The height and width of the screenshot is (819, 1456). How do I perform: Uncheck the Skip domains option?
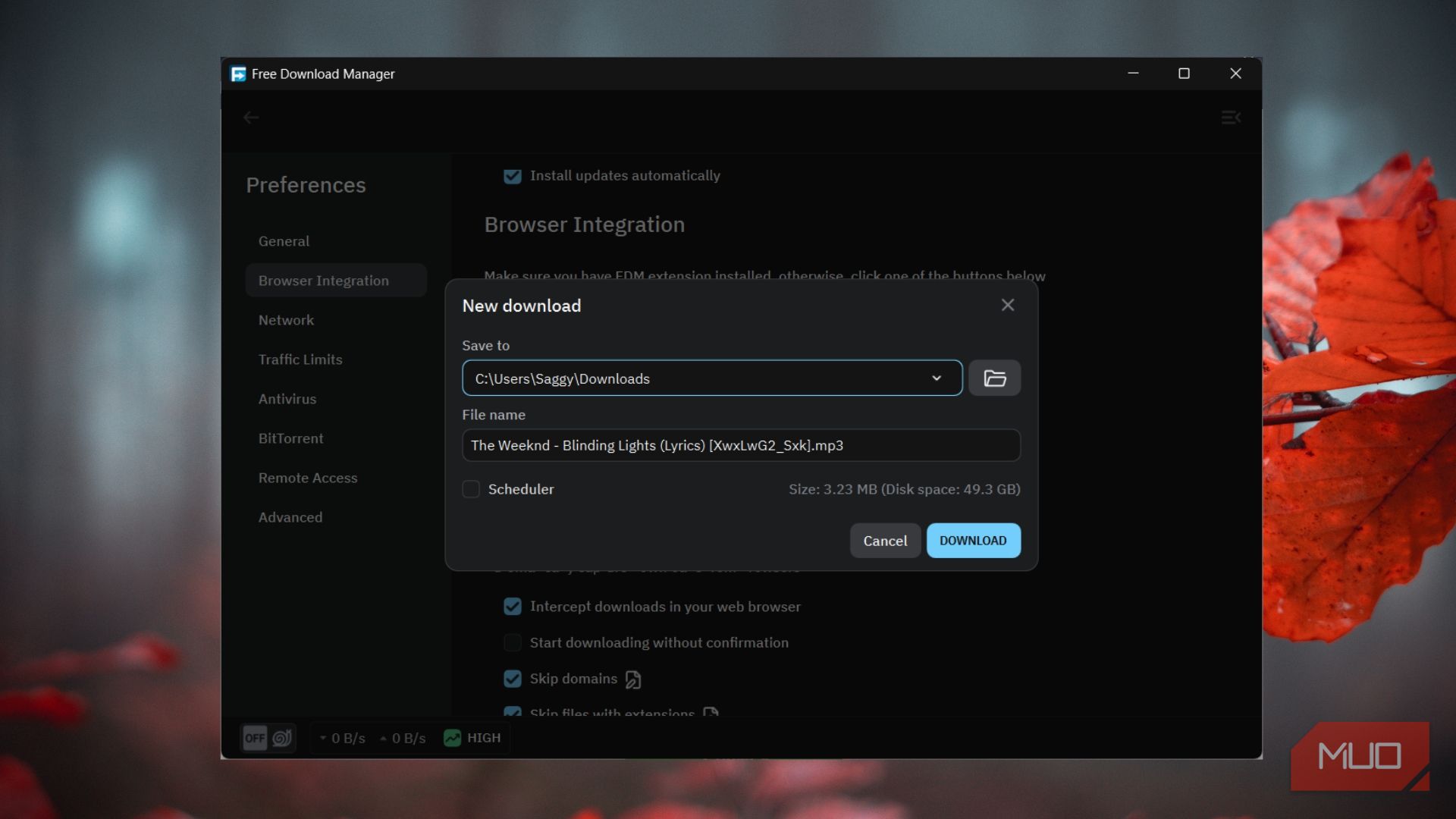[x=513, y=679]
